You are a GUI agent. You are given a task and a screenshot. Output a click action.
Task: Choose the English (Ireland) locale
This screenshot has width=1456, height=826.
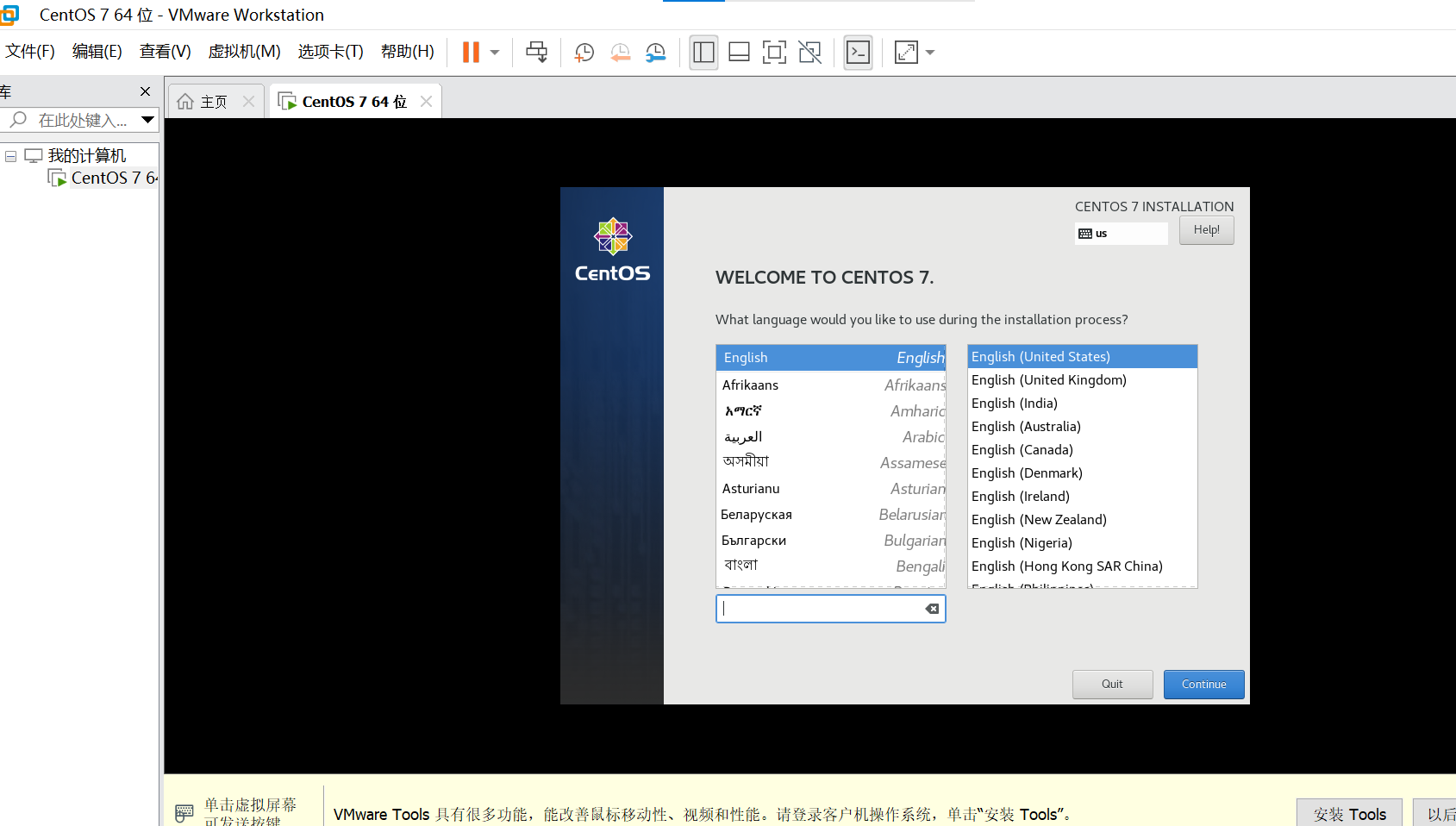[x=1083, y=497]
